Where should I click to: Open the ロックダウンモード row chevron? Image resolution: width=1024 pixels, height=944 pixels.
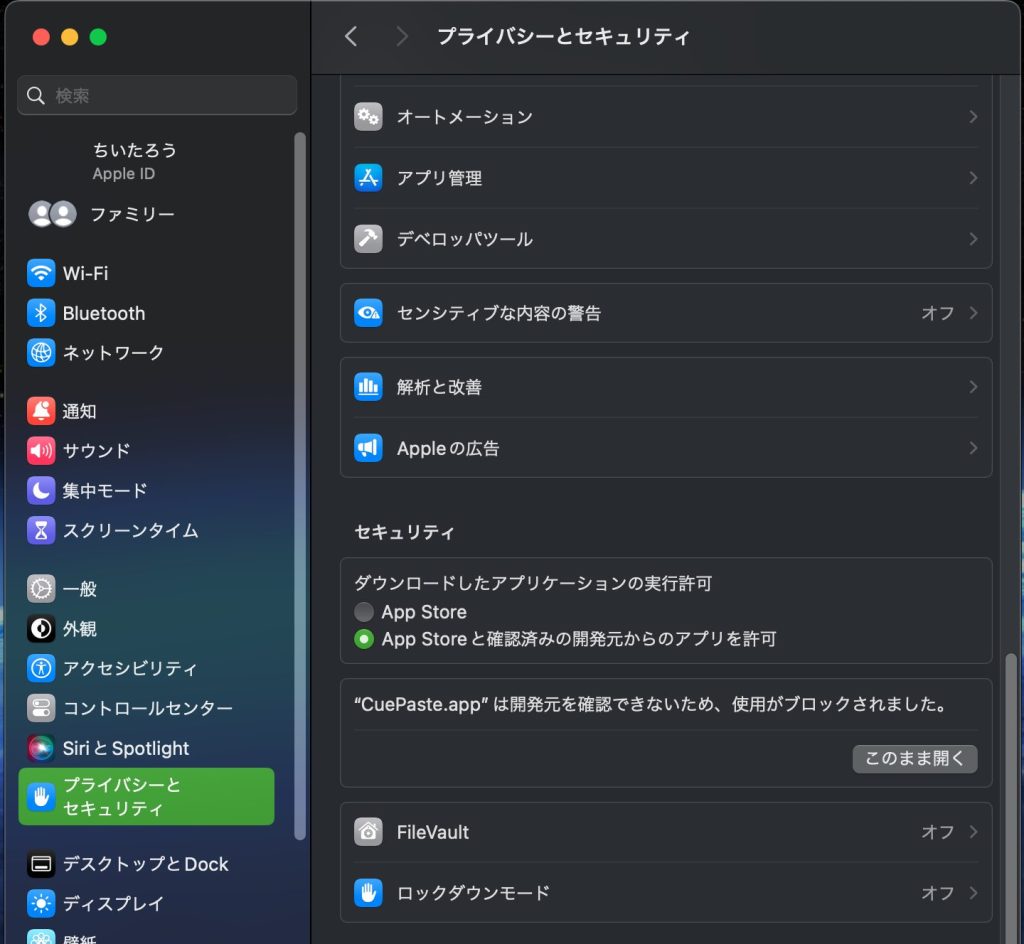click(x=973, y=892)
